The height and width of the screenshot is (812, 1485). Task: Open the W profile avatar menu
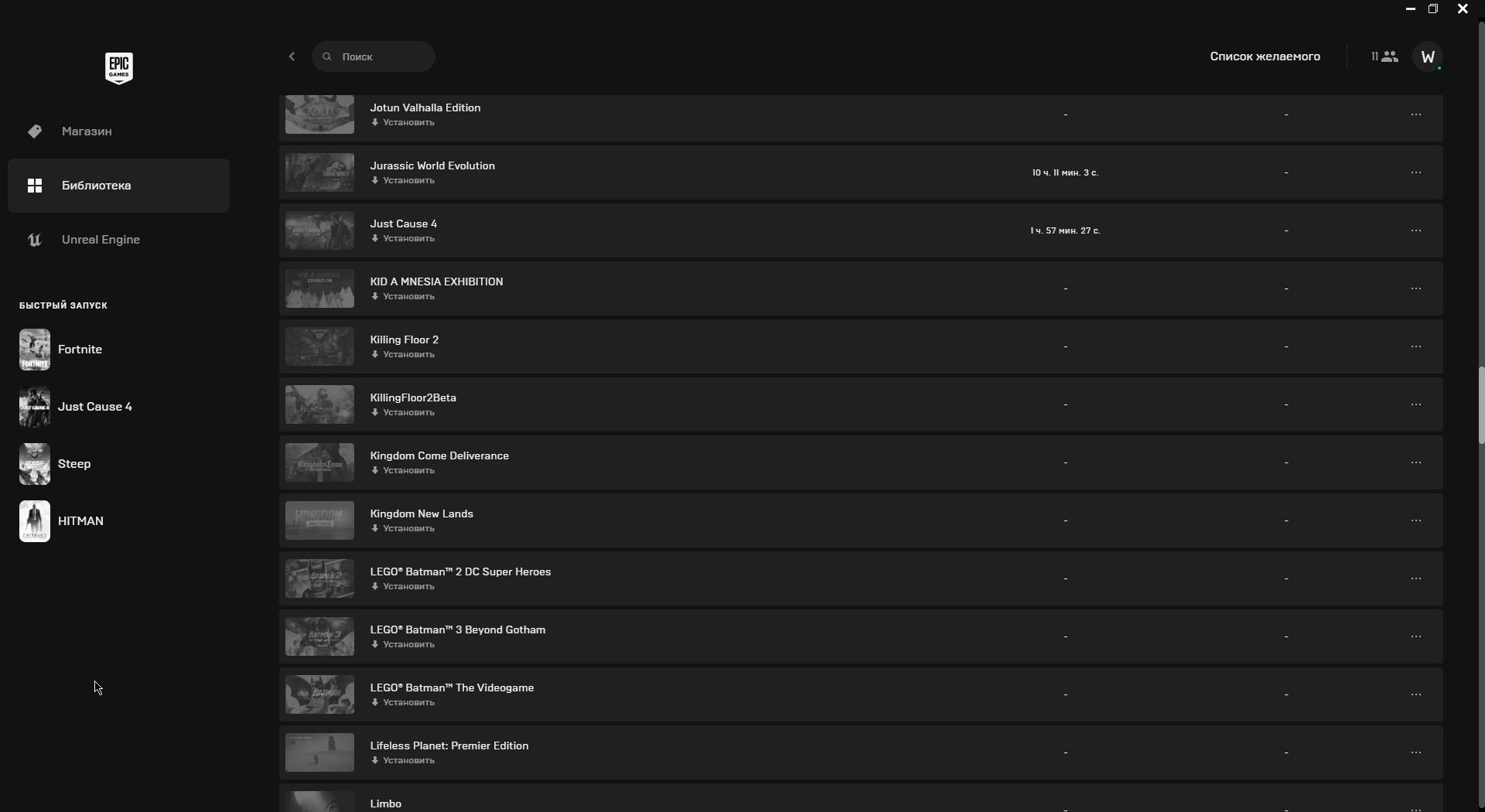click(1428, 56)
